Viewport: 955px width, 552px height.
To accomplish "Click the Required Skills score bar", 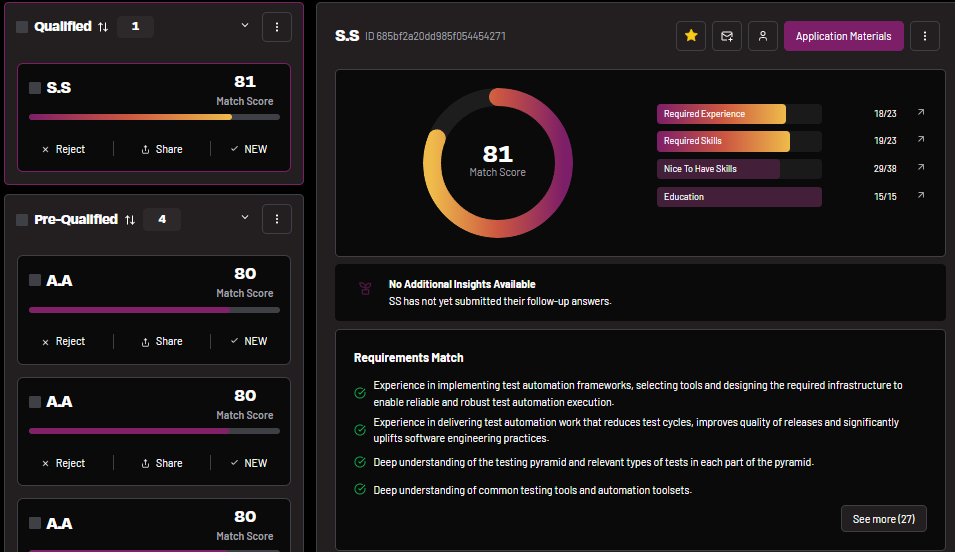I will [x=738, y=141].
